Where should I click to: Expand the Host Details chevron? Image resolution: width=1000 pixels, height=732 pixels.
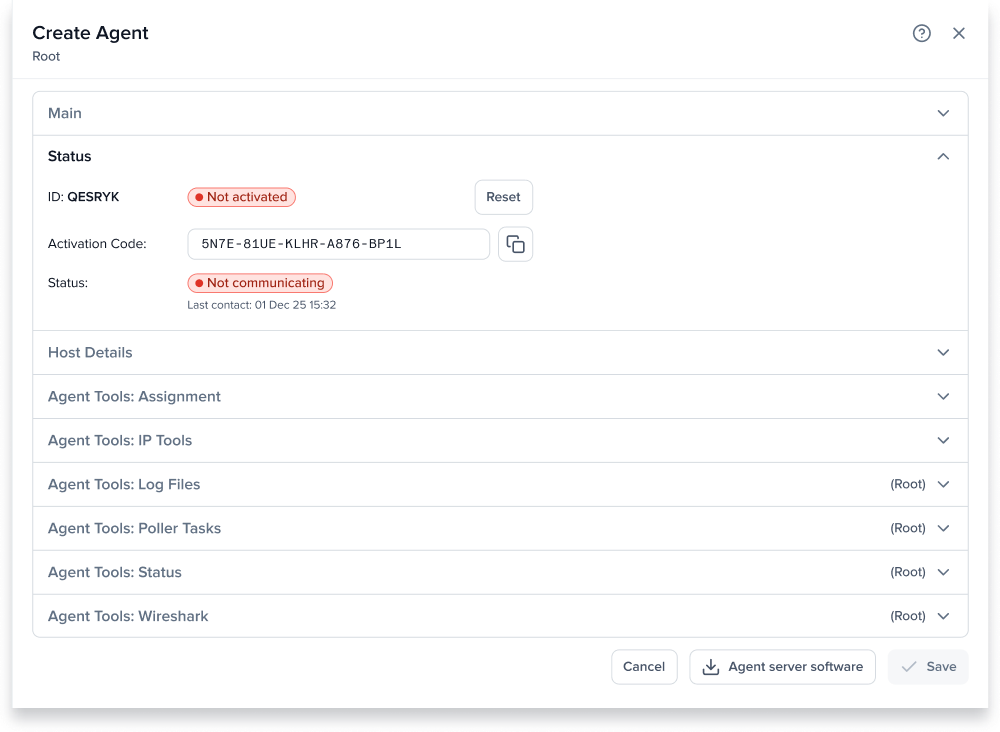point(943,353)
